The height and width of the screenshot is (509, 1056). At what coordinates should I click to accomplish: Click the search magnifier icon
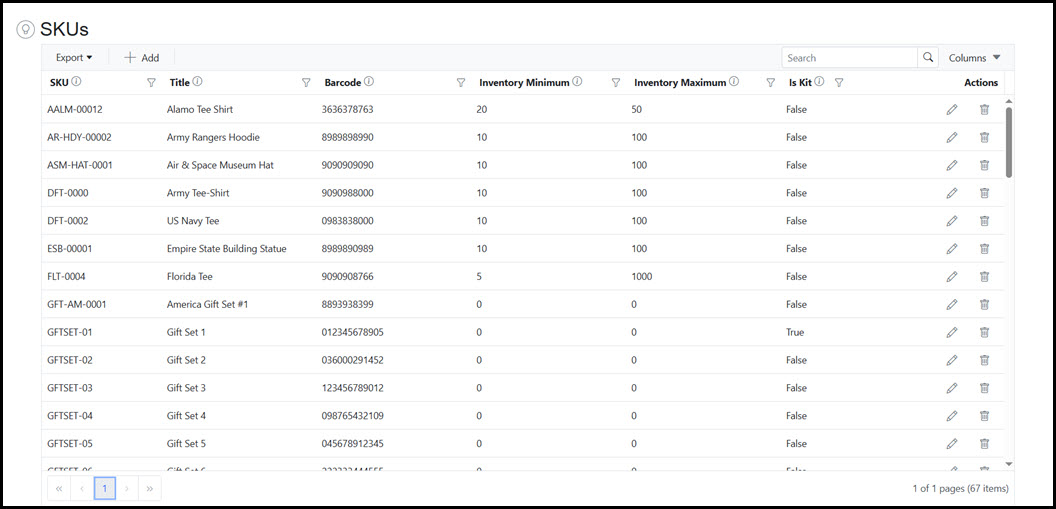[x=928, y=58]
